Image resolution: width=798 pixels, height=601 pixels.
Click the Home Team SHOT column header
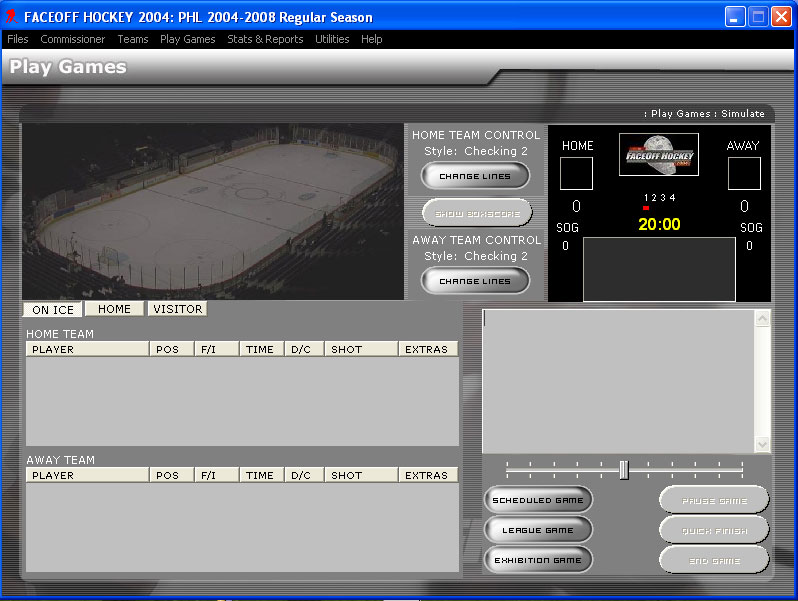(x=361, y=349)
